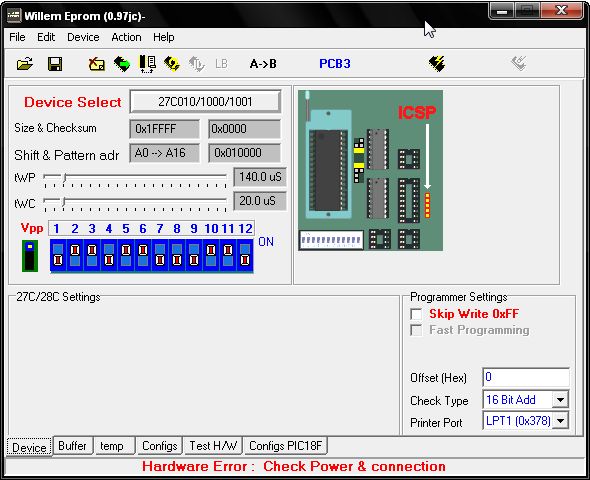Enable Skip Write 0xFF checkbox
Screen dimensions: 590x480
(416, 314)
